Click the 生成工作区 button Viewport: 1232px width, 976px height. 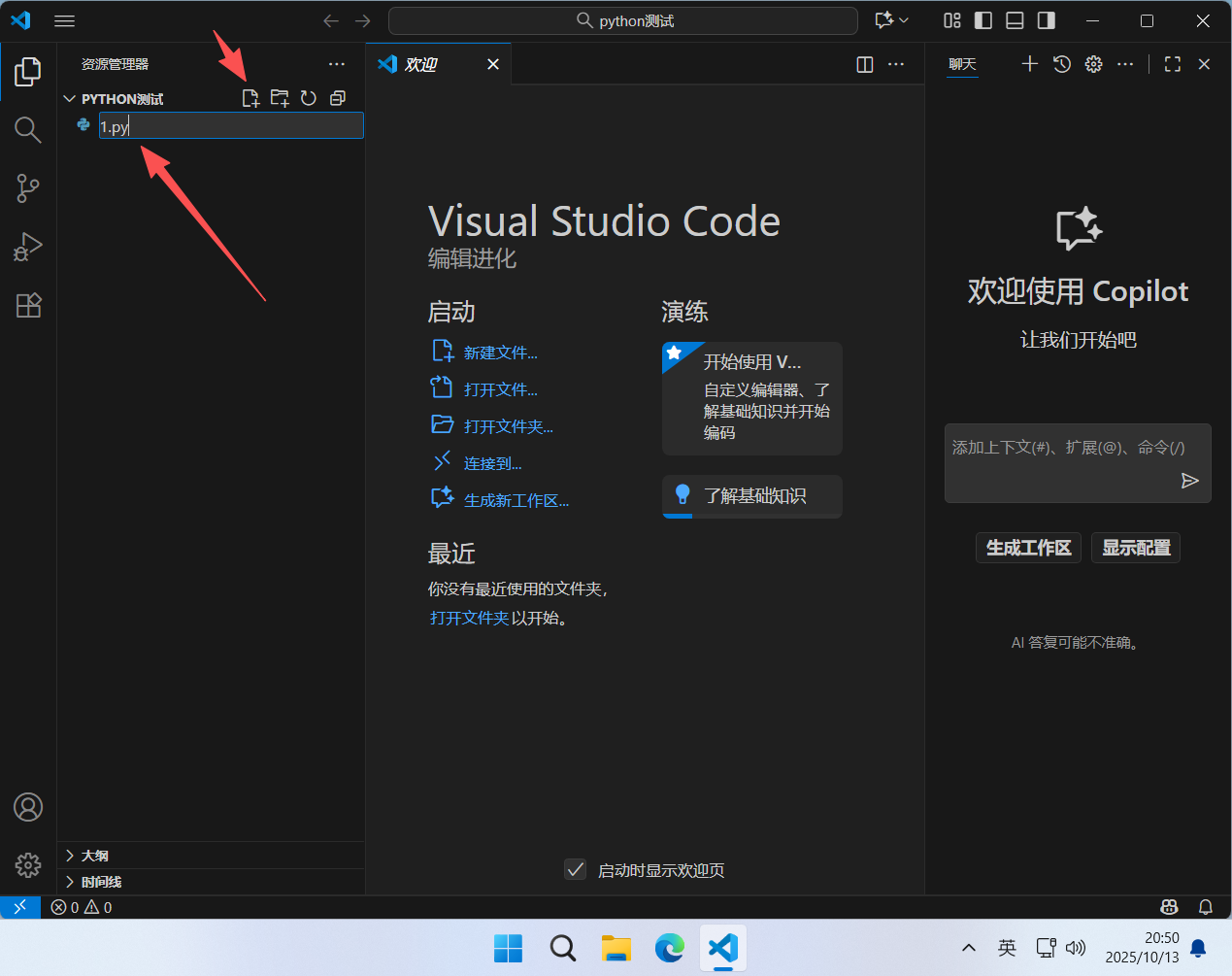1028,548
